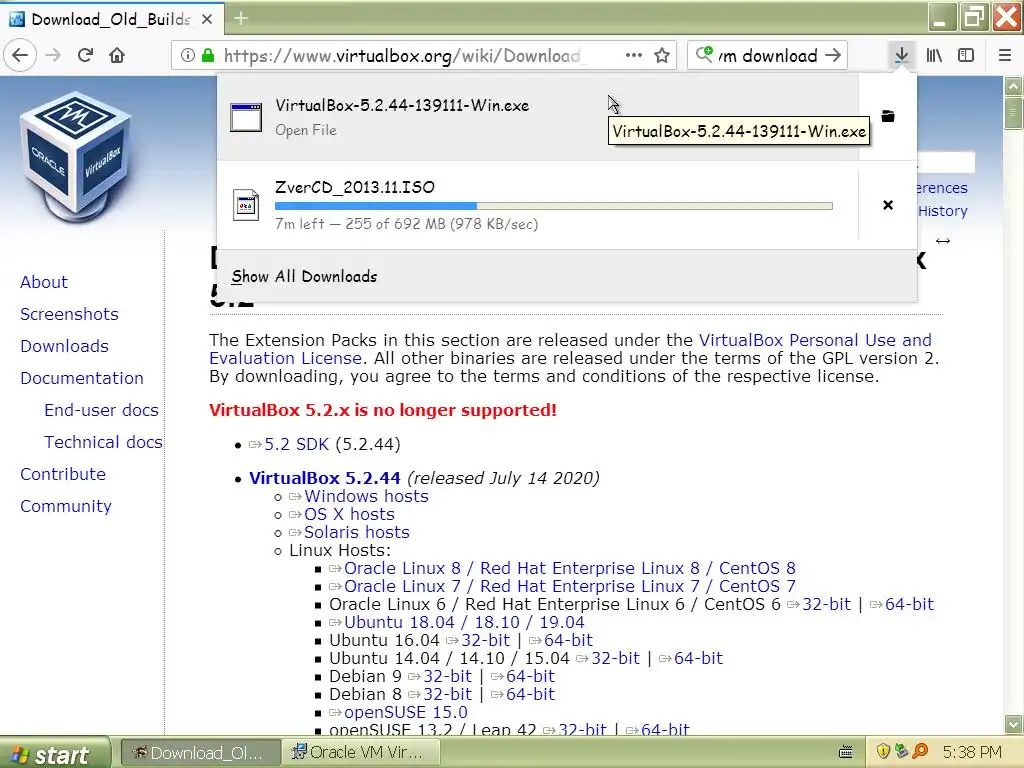Click the VirtualBox 5.2.44 heading link
The width and height of the screenshot is (1024, 768).
325,478
